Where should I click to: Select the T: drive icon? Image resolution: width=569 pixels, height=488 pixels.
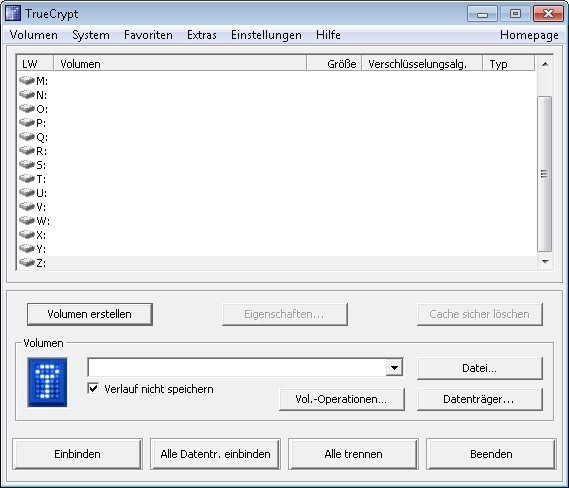(27, 179)
